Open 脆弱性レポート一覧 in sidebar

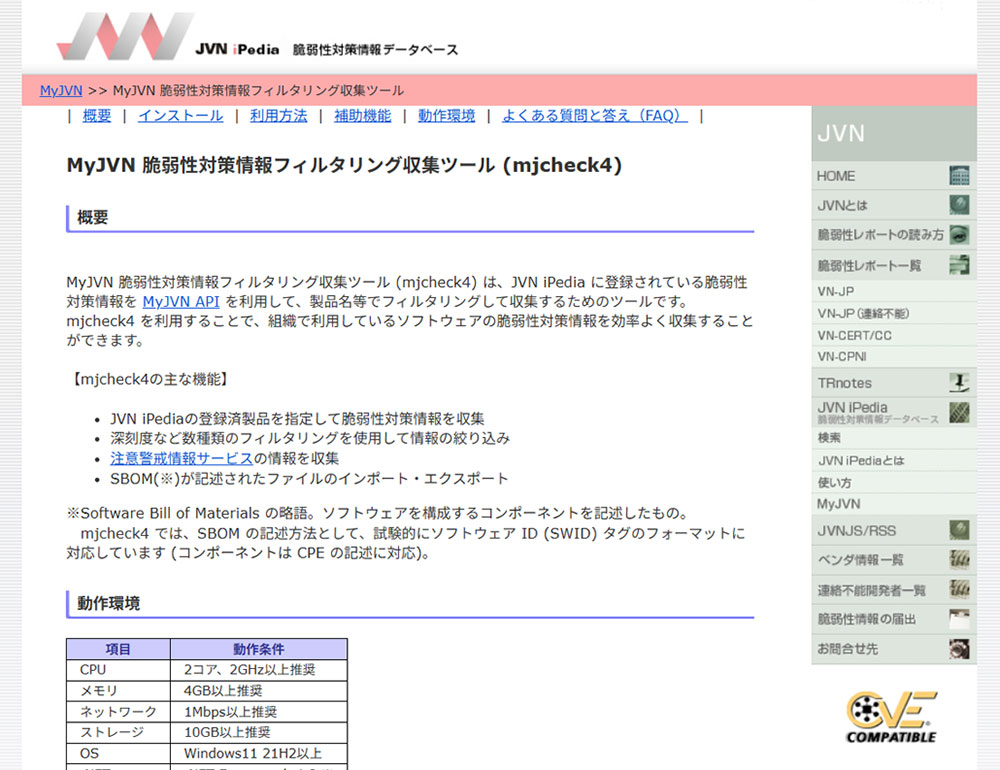pyautogui.click(x=892, y=266)
